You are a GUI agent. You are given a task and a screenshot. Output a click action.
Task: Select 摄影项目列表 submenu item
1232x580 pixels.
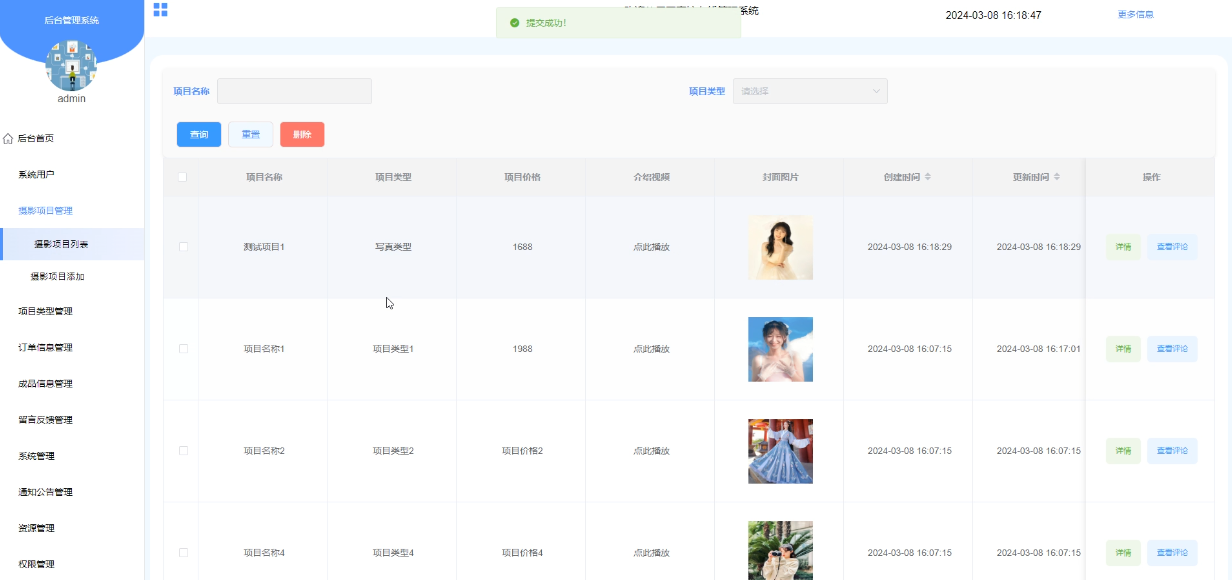(72, 244)
